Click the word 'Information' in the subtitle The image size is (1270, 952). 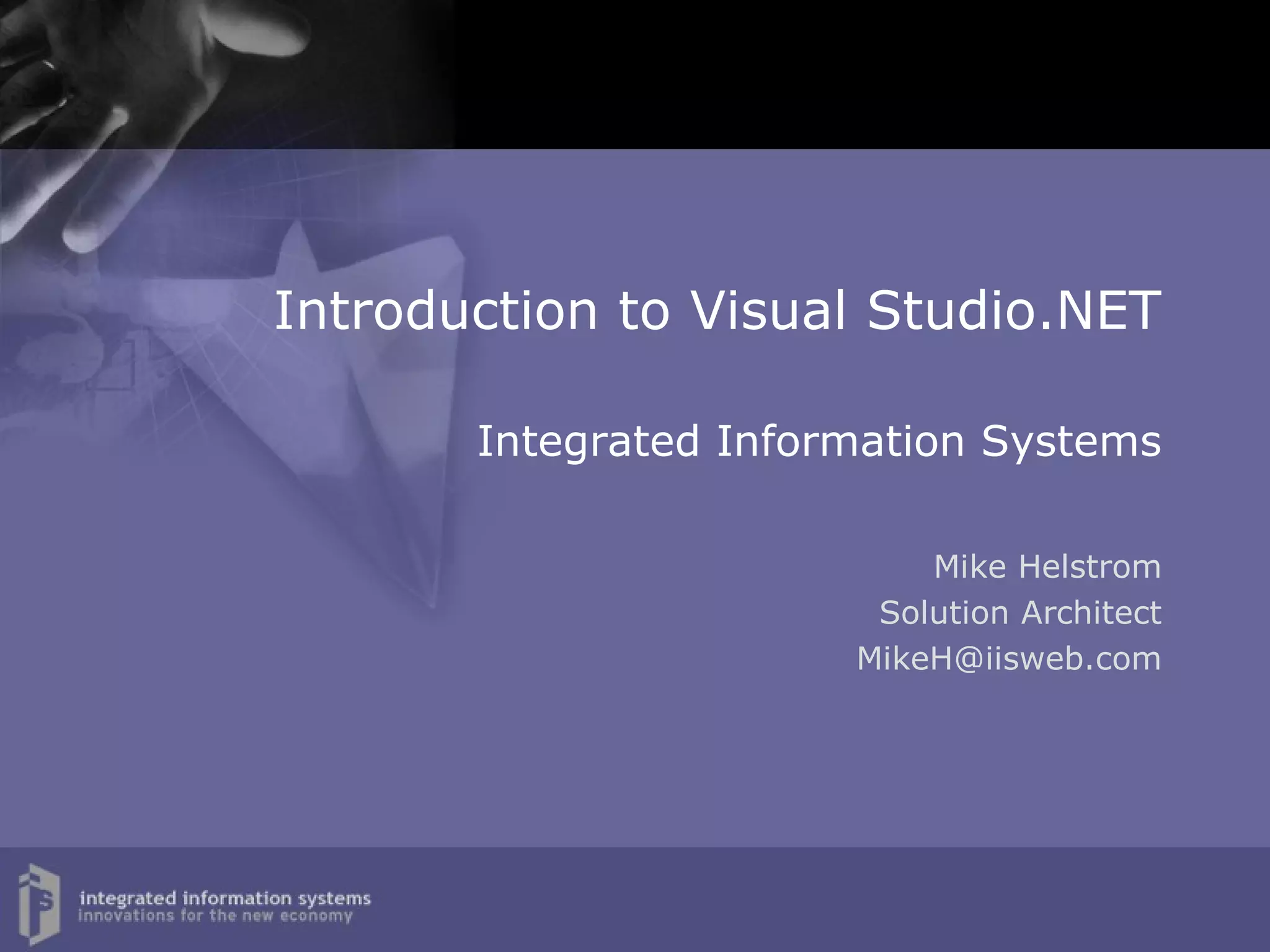point(840,441)
